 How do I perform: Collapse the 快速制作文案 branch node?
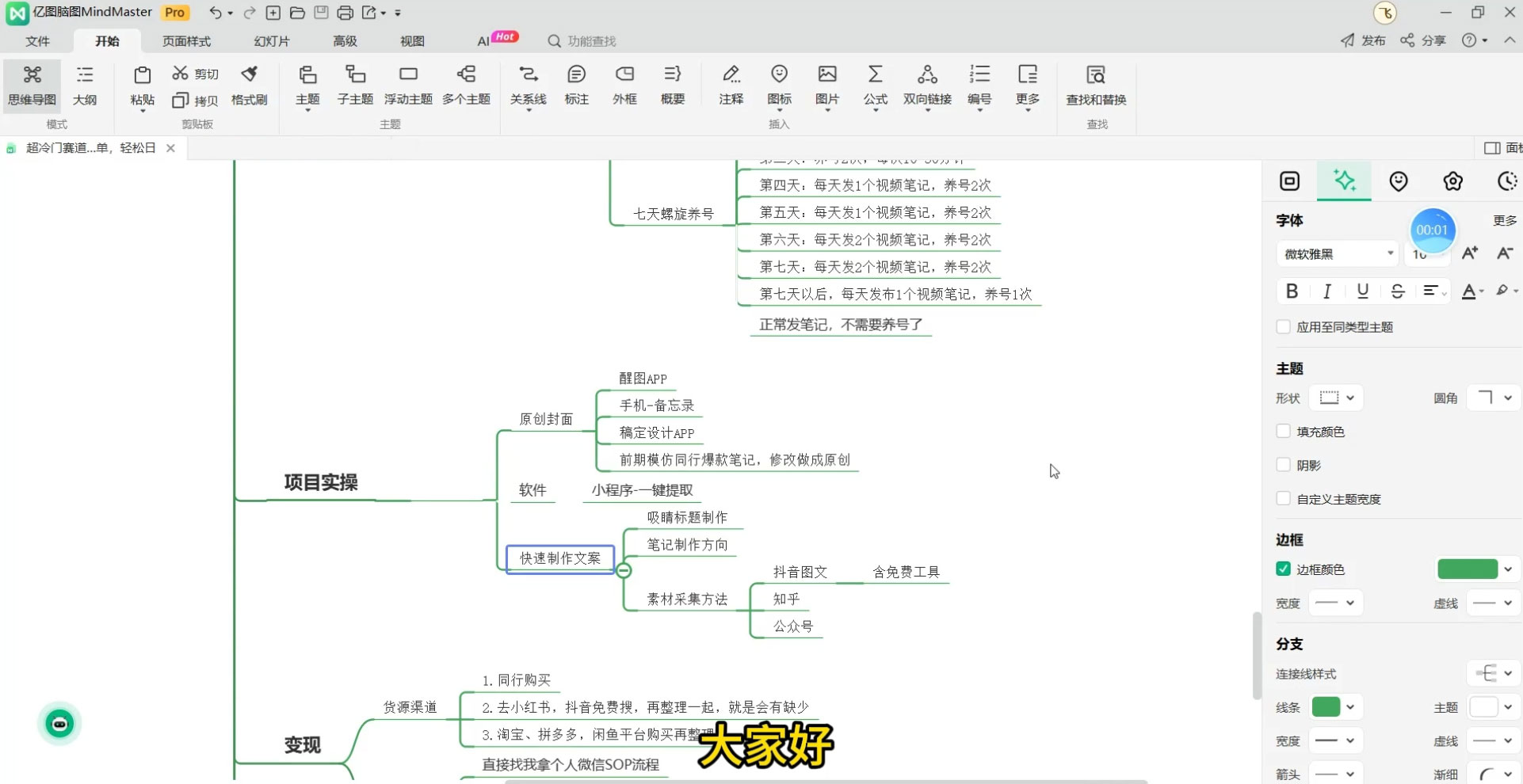[624, 570]
